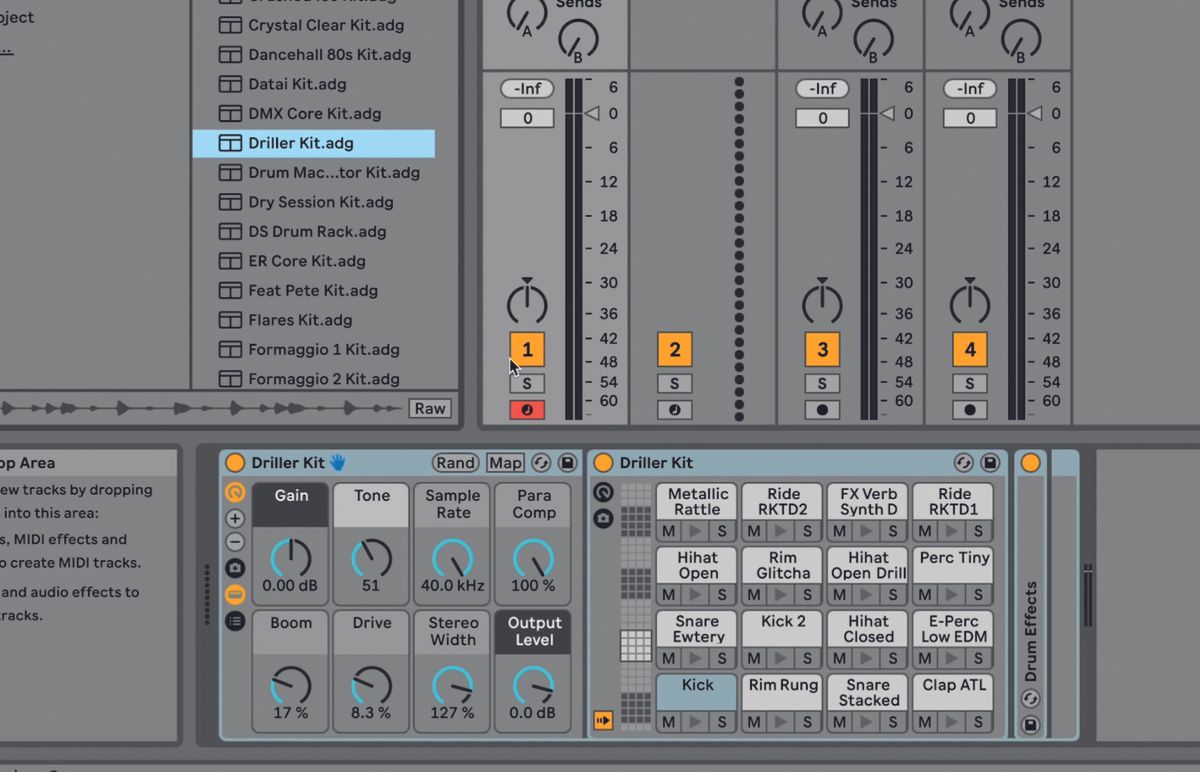The image size is (1200, 772).
Task: Open macro variations camera icon
Action: click(x=235, y=568)
